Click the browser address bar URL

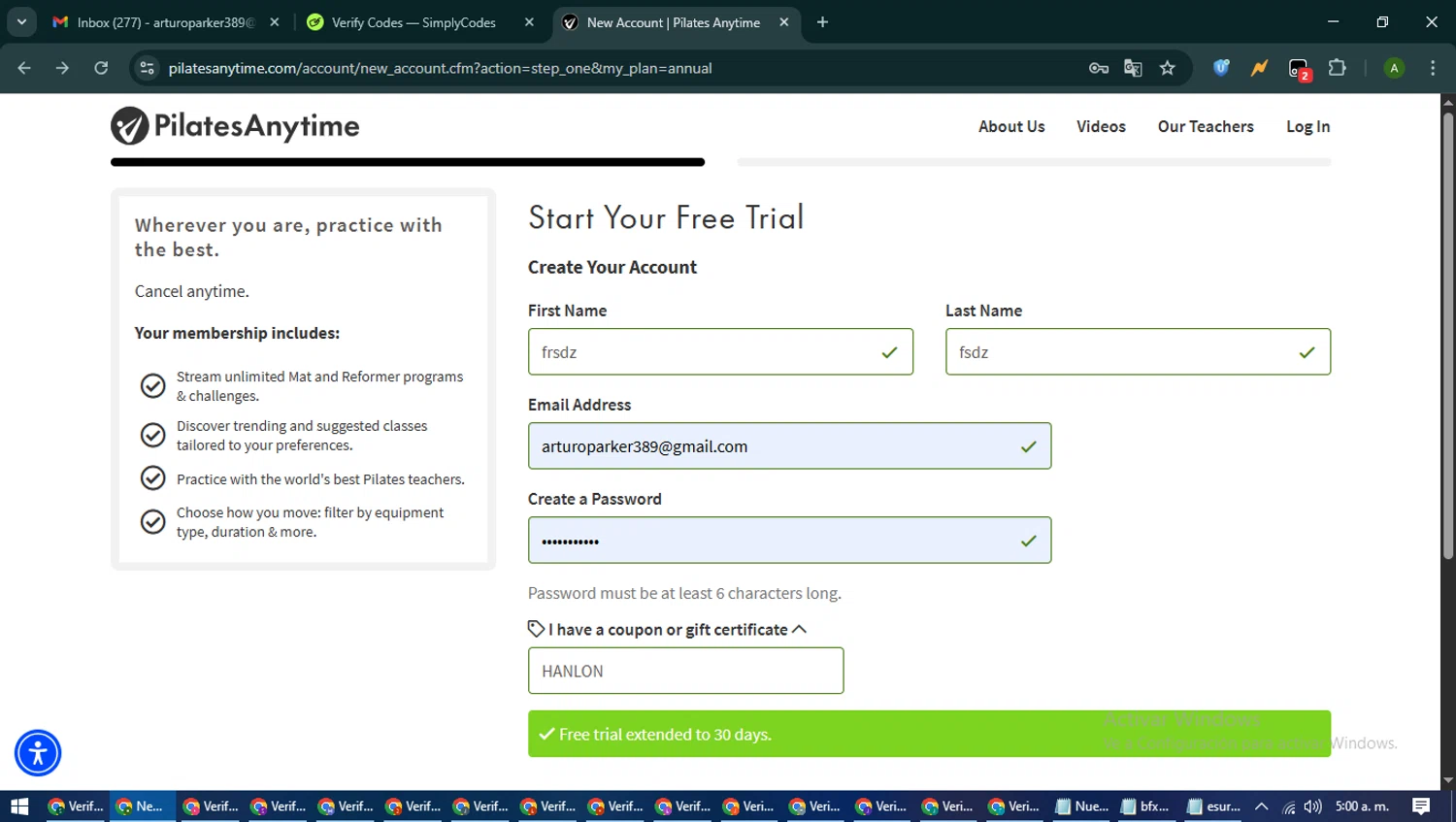(440, 68)
